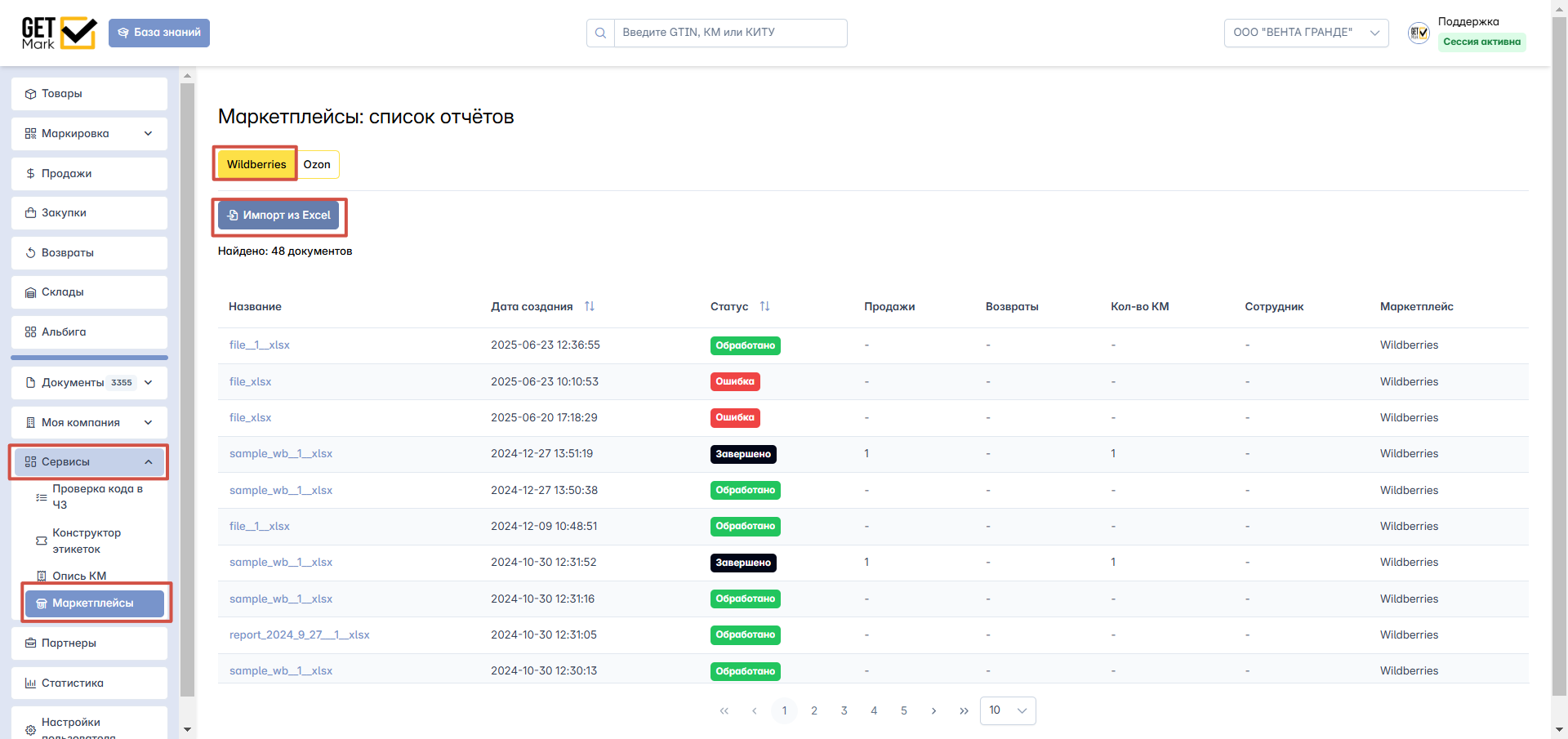Switch to the Wildberries tab
This screenshot has height=739, width=1568.
pyautogui.click(x=256, y=164)
